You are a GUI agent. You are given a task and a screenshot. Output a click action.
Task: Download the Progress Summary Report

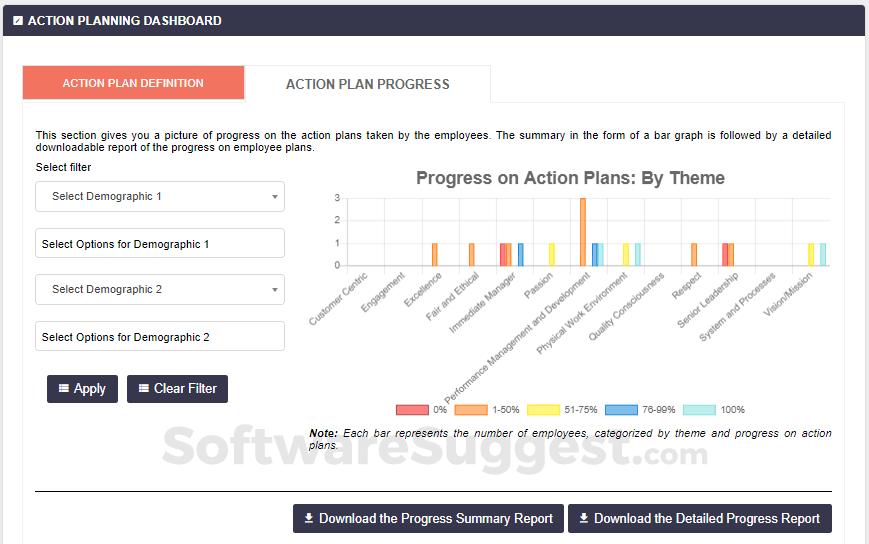[428, 518]
